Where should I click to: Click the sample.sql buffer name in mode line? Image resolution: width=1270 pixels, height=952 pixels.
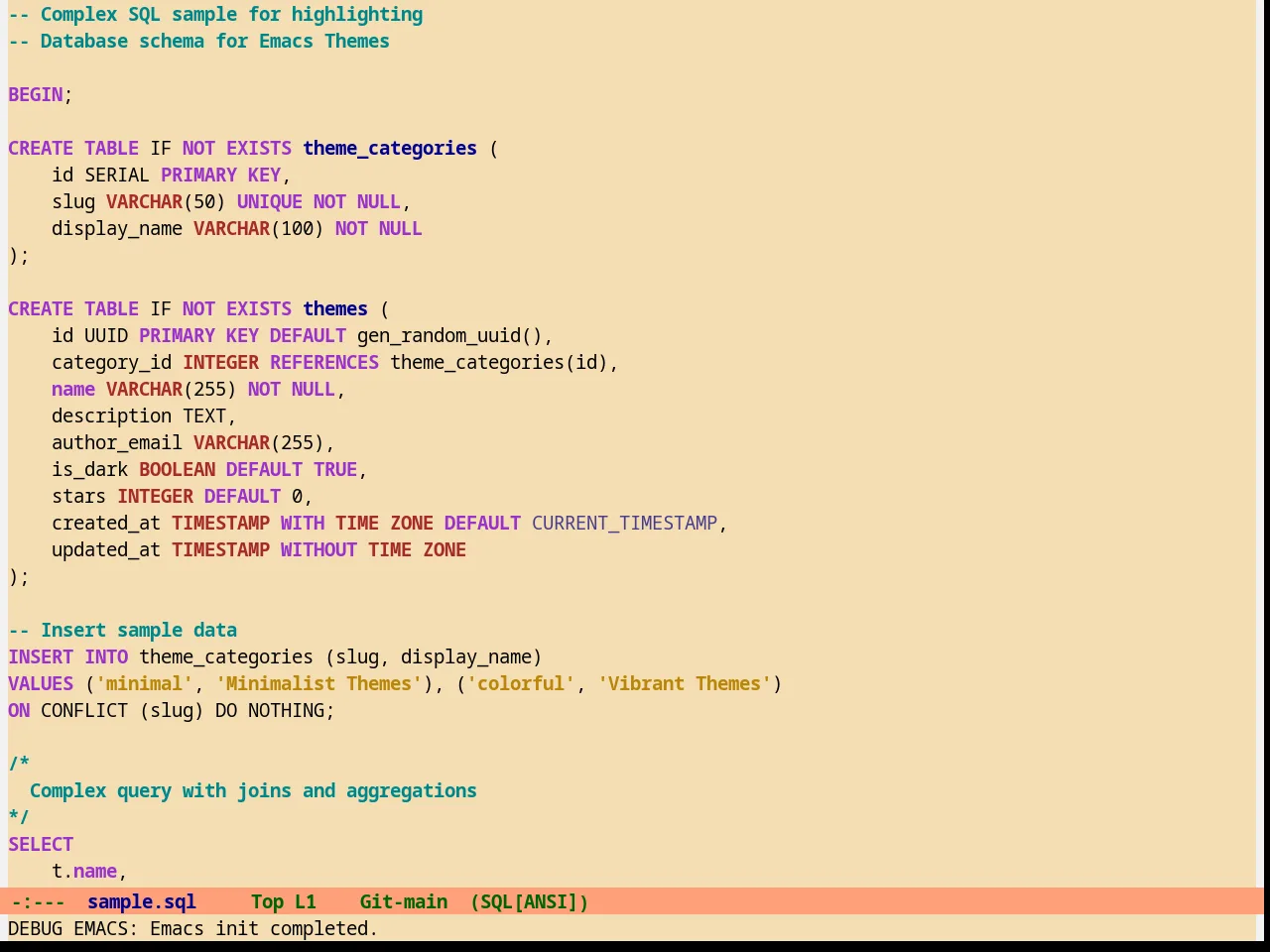coord(142,901)
